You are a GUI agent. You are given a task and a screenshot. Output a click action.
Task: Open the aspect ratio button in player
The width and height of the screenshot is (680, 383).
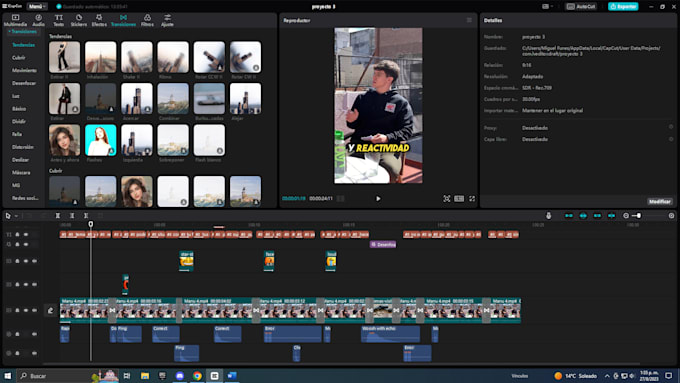[x=459, y=199]
